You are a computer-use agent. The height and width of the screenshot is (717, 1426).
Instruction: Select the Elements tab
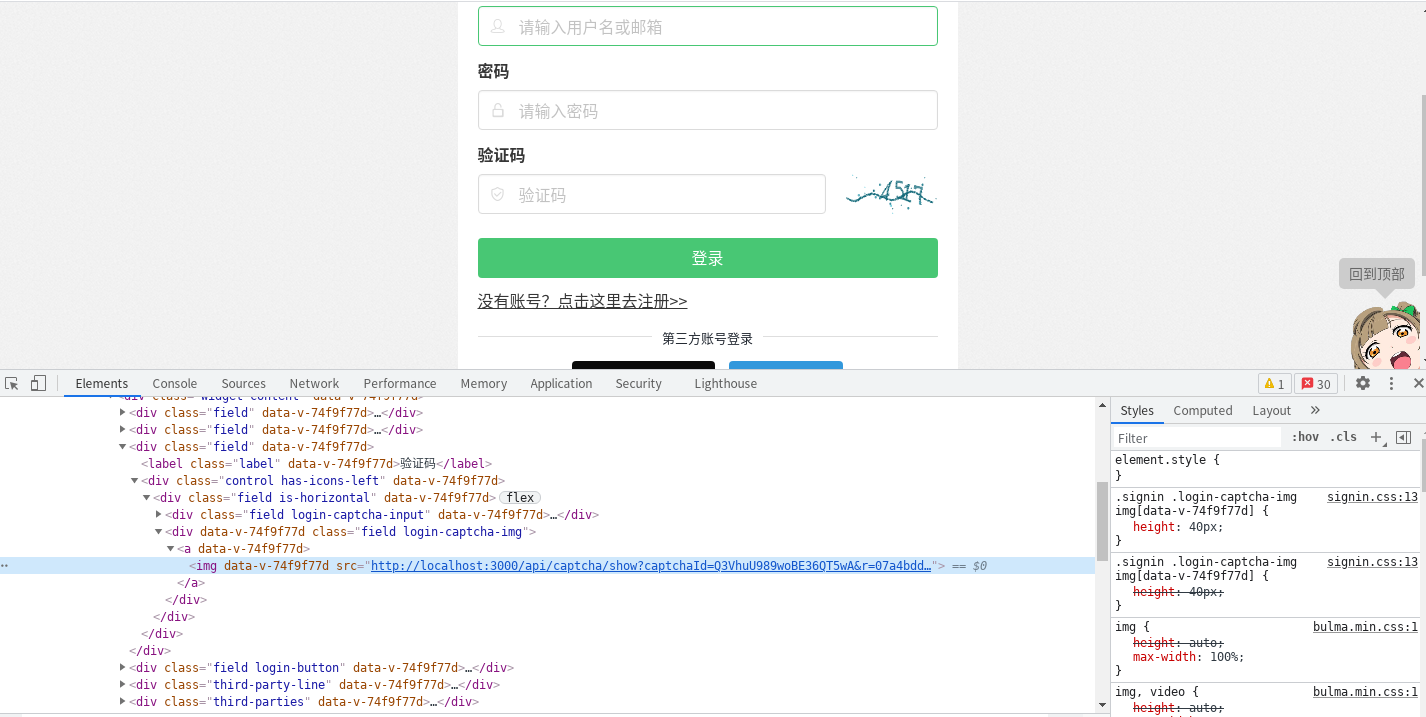coord(102,383)
